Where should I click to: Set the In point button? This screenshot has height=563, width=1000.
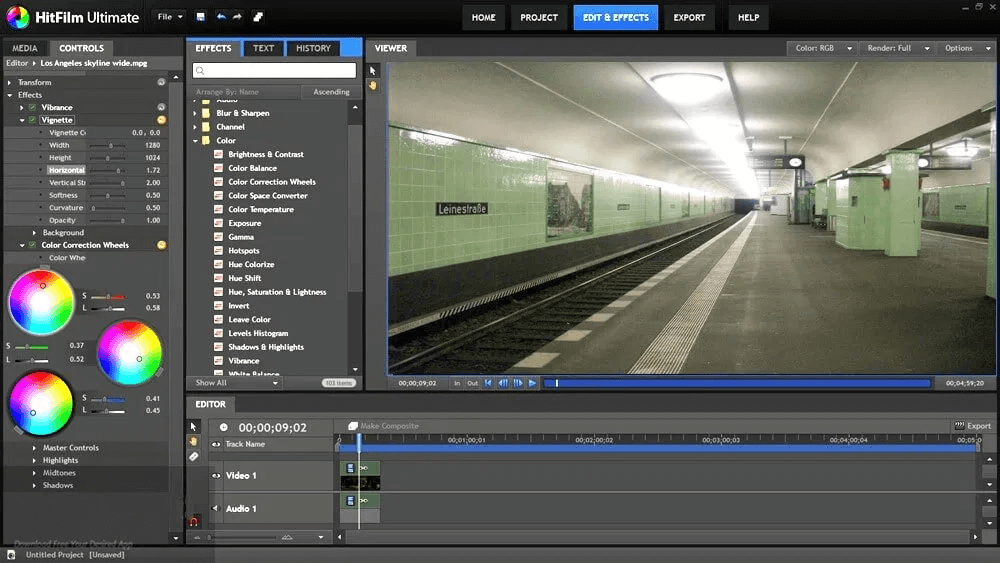click(x=457, y=383)
